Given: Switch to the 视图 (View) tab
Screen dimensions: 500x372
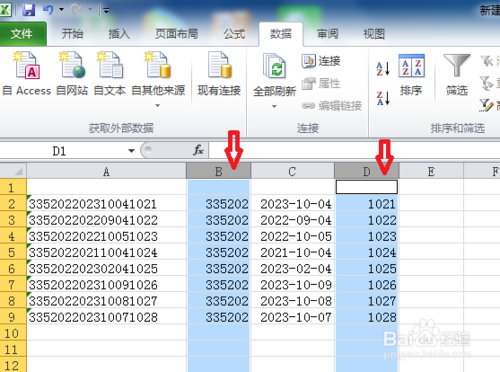Looking at the screenshot, I should point(374,34).
